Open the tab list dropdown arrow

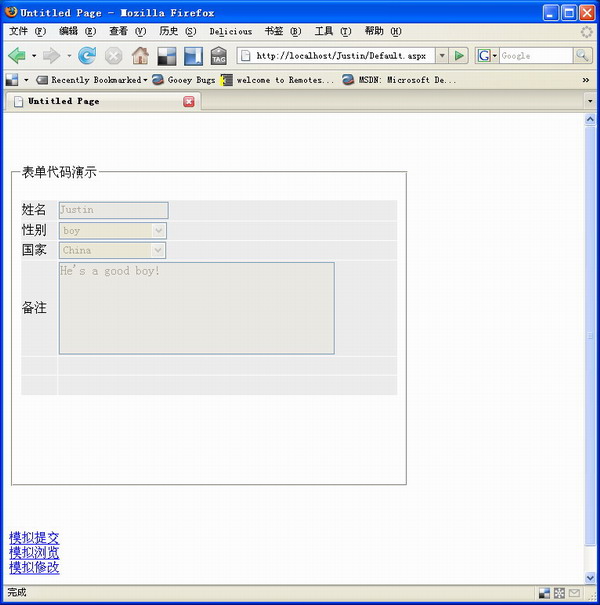click(x=590, y=101)
